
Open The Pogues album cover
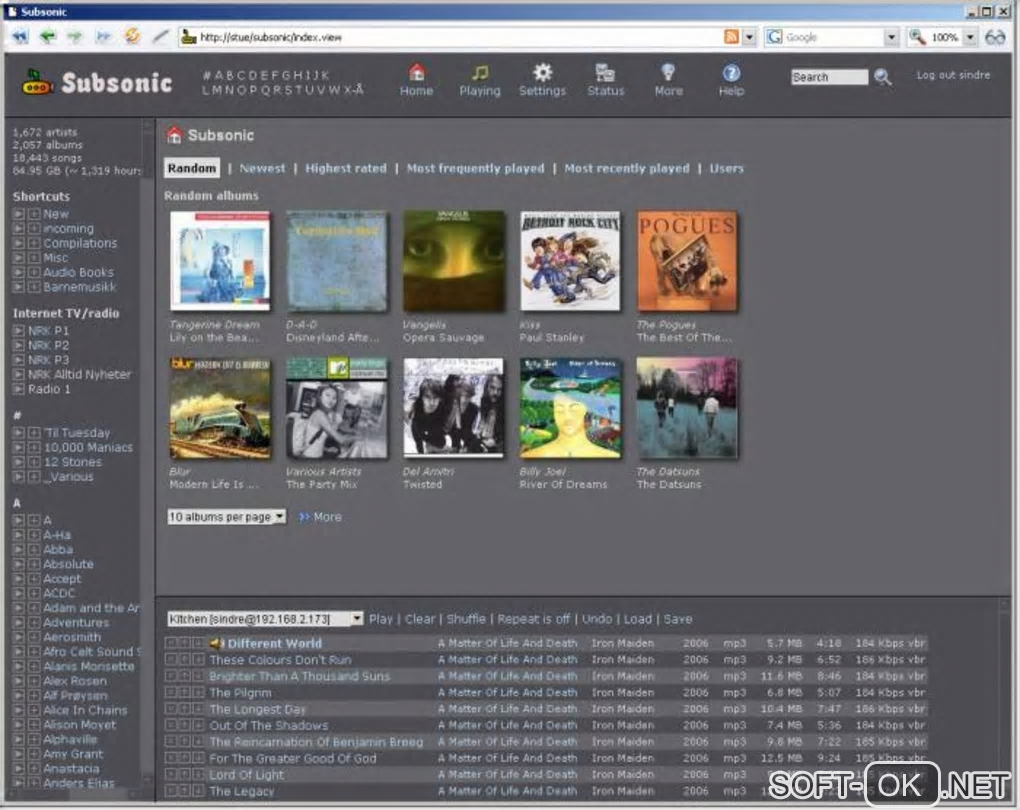point(686,261)
